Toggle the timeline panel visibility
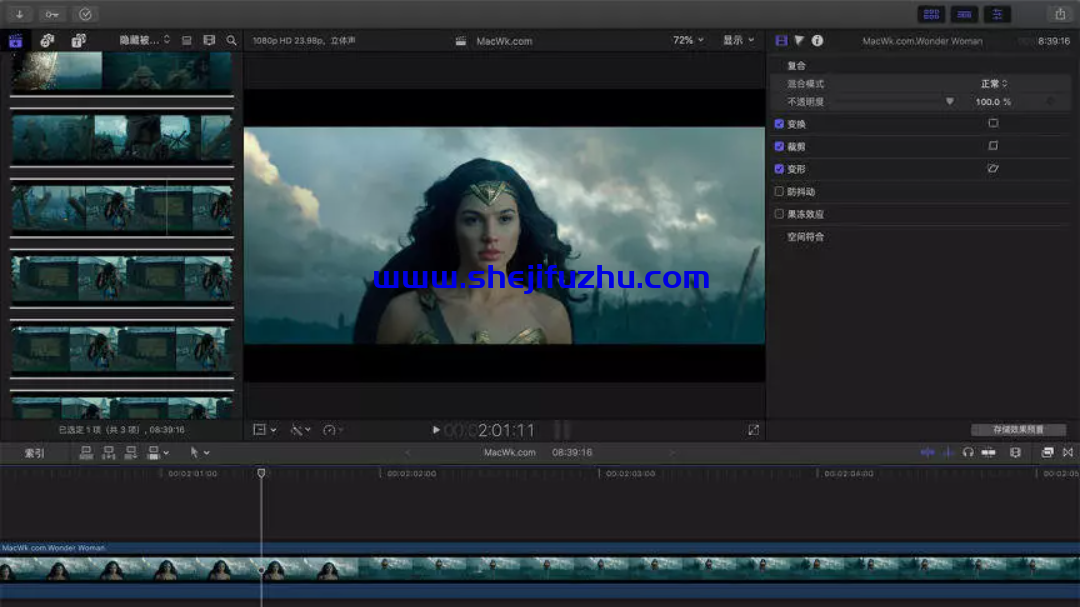1080x607 pixels. [964, 14]
